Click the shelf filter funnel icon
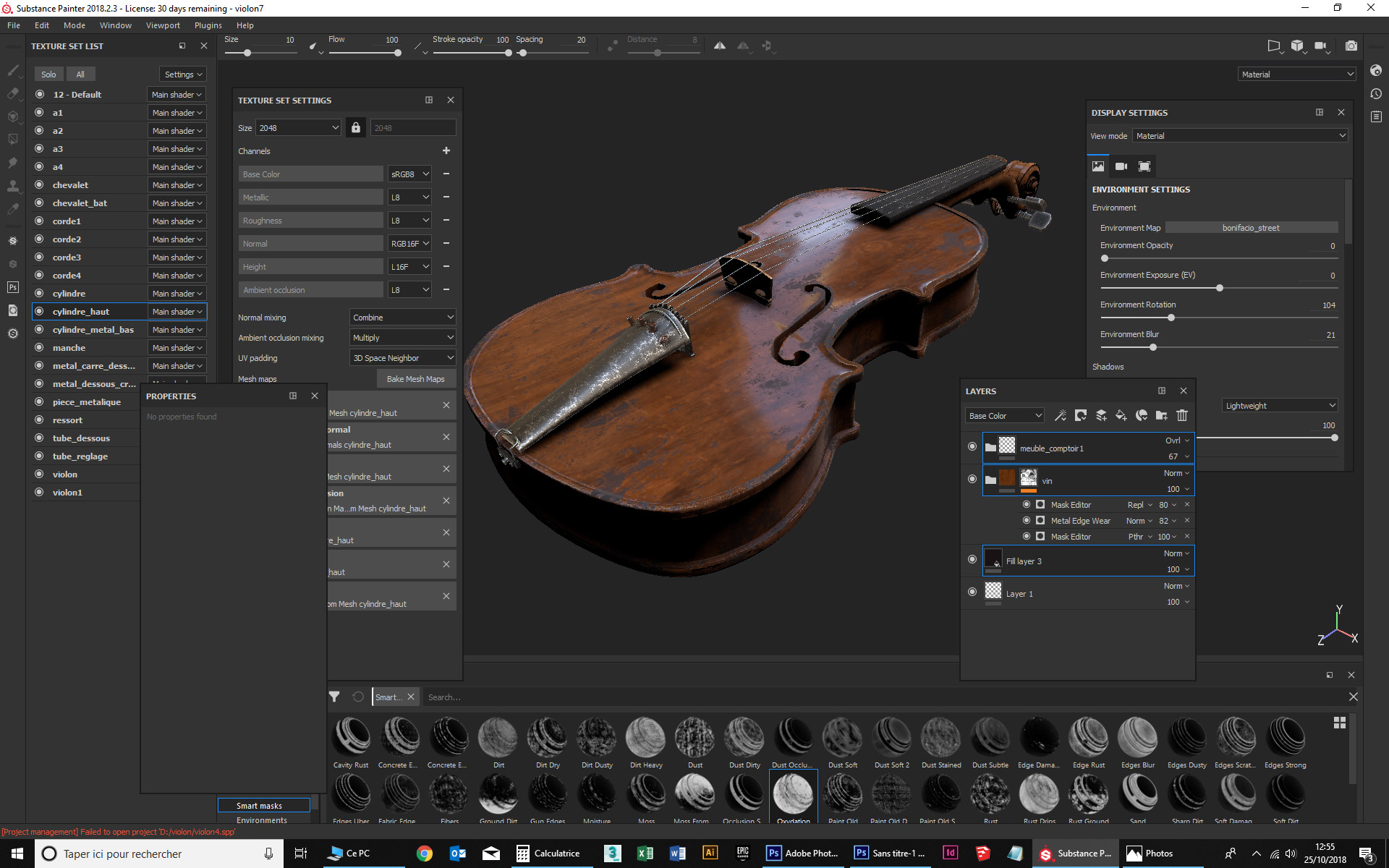 pos(334,697)
